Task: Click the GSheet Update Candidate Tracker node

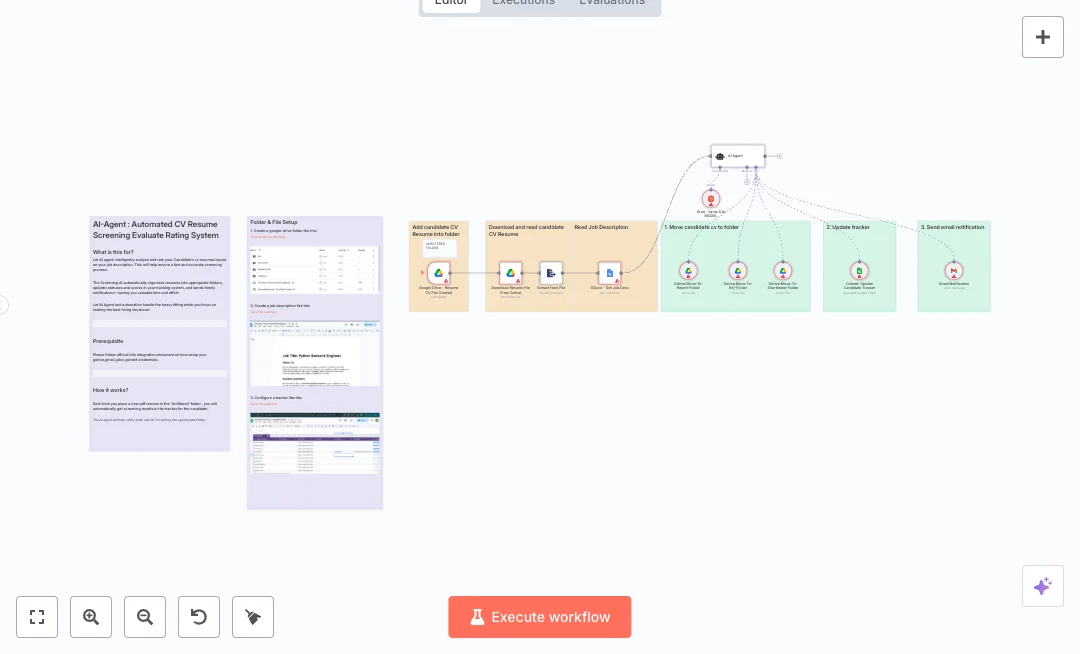Action: pyautogui.click(x=858, y=272)
